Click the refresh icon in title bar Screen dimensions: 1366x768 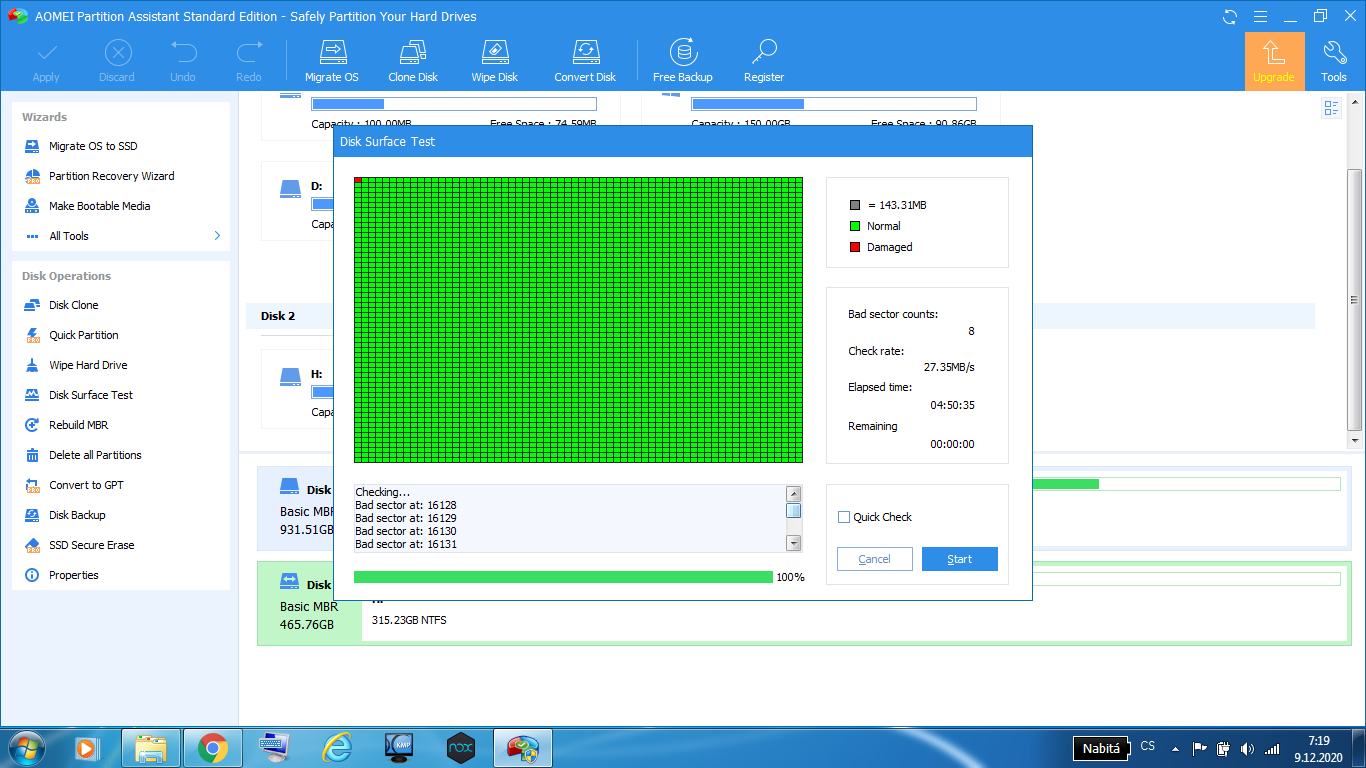pyautogui.click(x=1229, y=17)
